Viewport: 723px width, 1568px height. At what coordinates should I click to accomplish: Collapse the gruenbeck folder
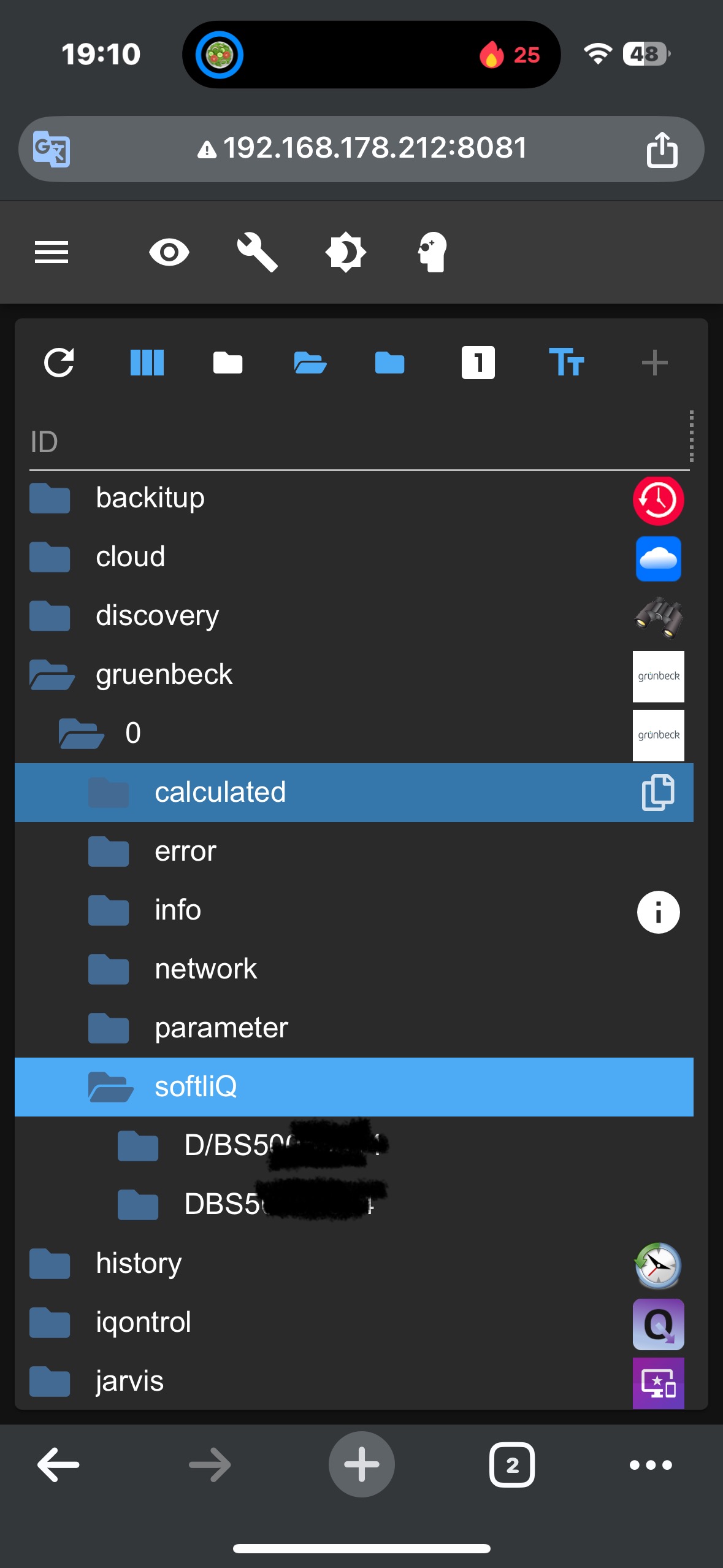click(x=52, y=675)
